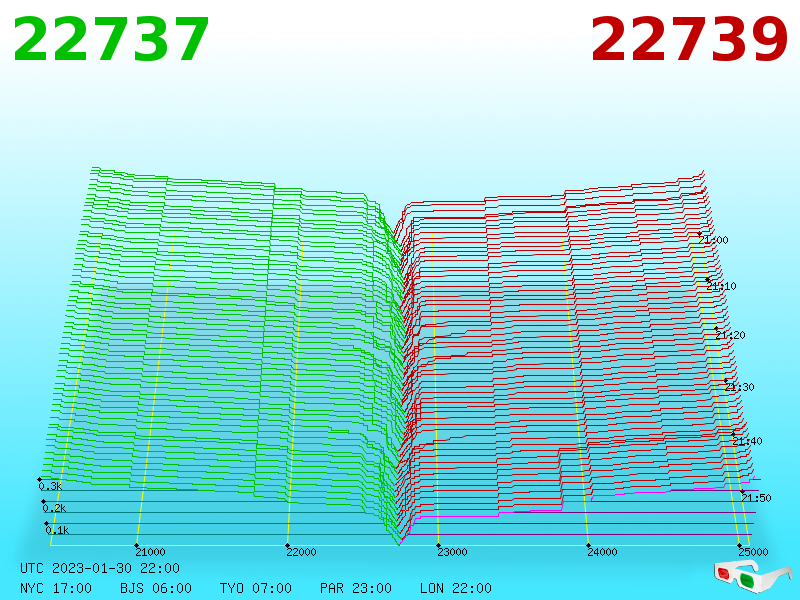Screen dimensions: 800x600
Task: Click the 0.2k depth axis label
Action: pos(54,508)
